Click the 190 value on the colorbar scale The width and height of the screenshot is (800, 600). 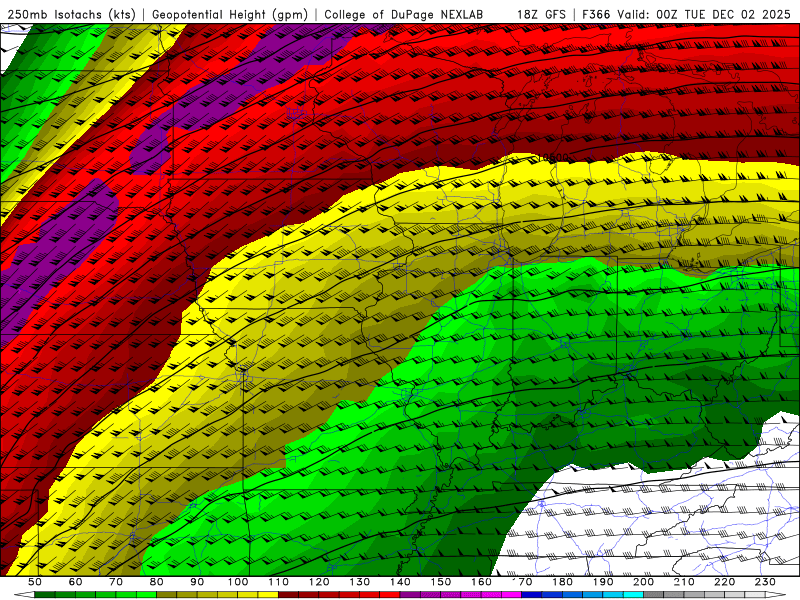coord(603,582)
